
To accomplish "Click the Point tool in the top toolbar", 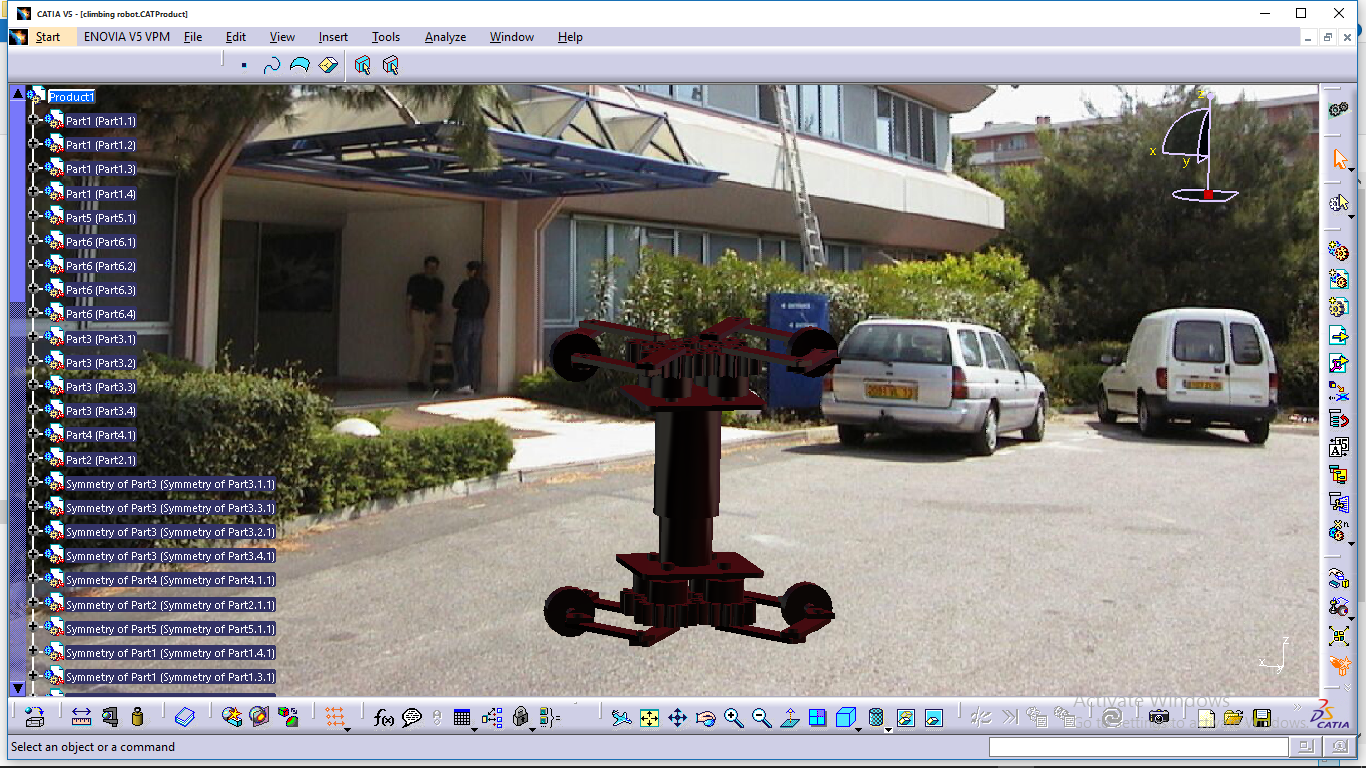I will [x=244, y=65].
